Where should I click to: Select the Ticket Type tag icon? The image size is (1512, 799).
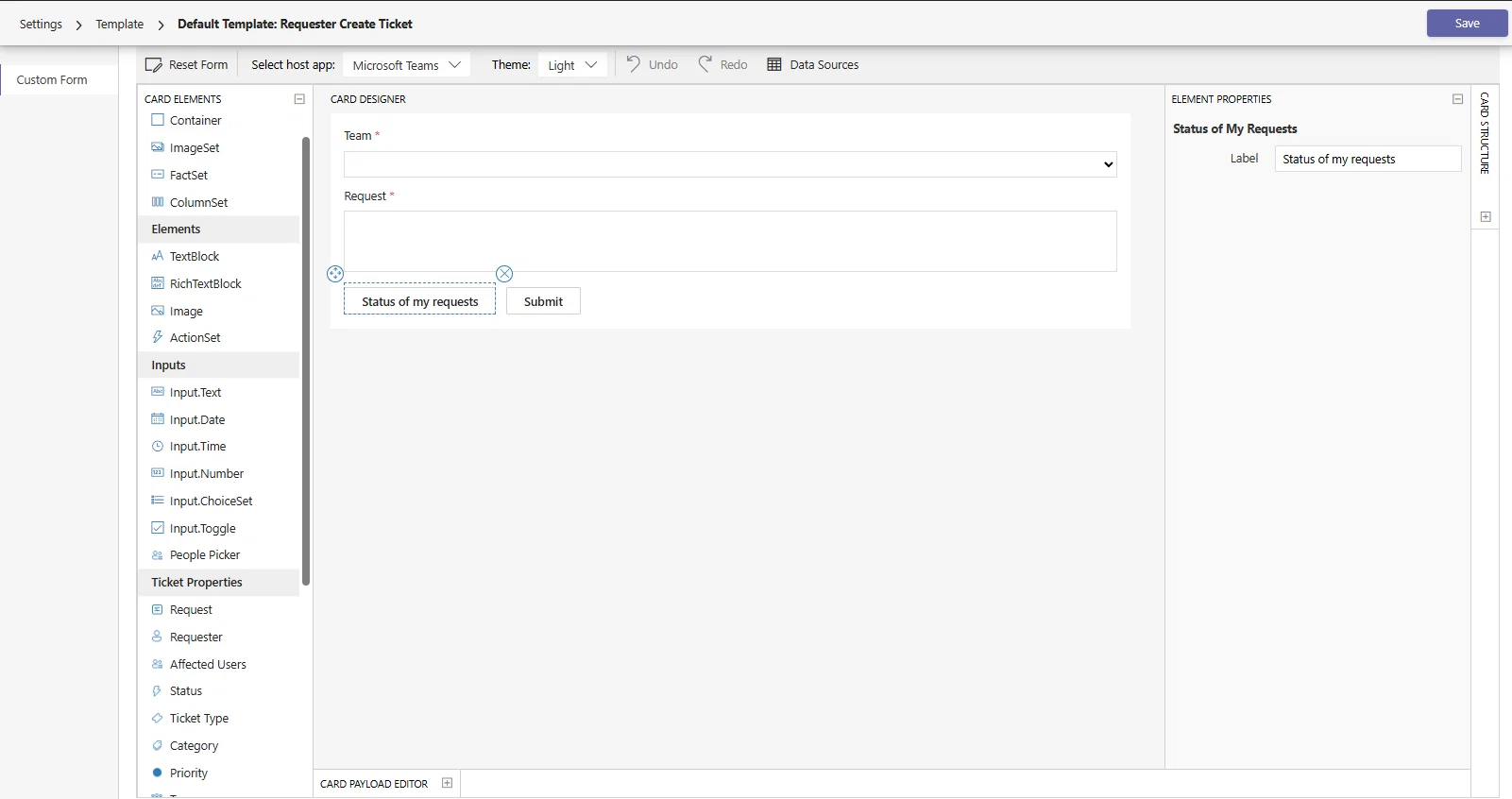click(158, 719)
